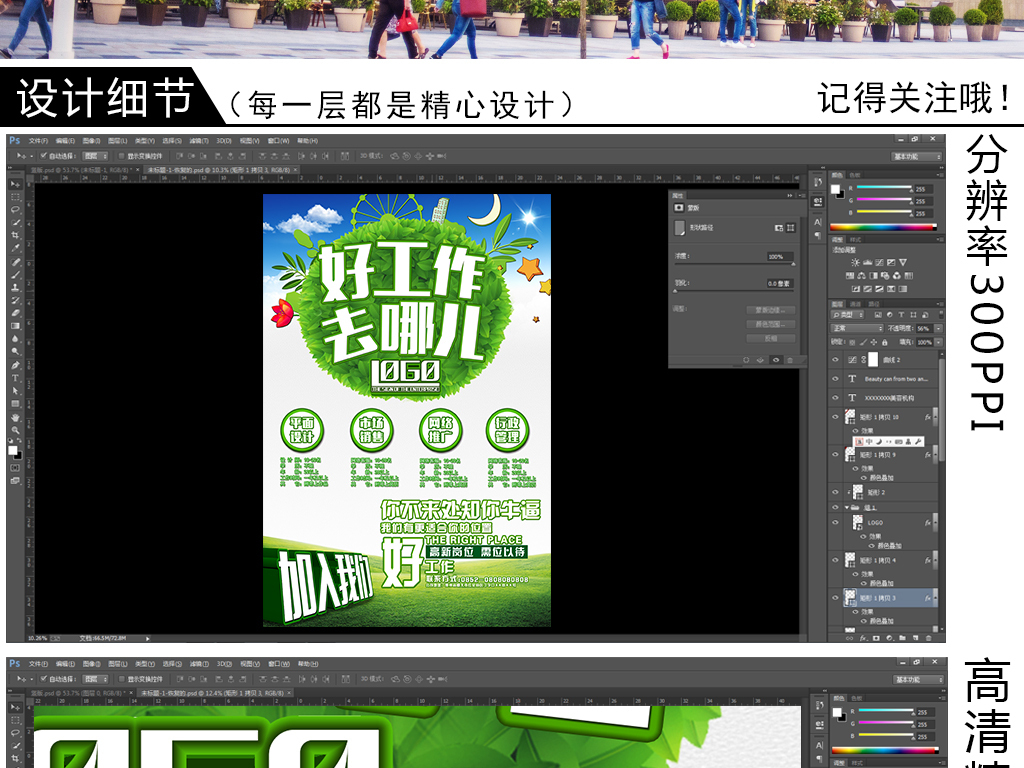This screenshot has width=1024, height=768.
Task: Add Brightness/Contrast adjustment from Adjustments panel
Action: (x=855, y=263)
